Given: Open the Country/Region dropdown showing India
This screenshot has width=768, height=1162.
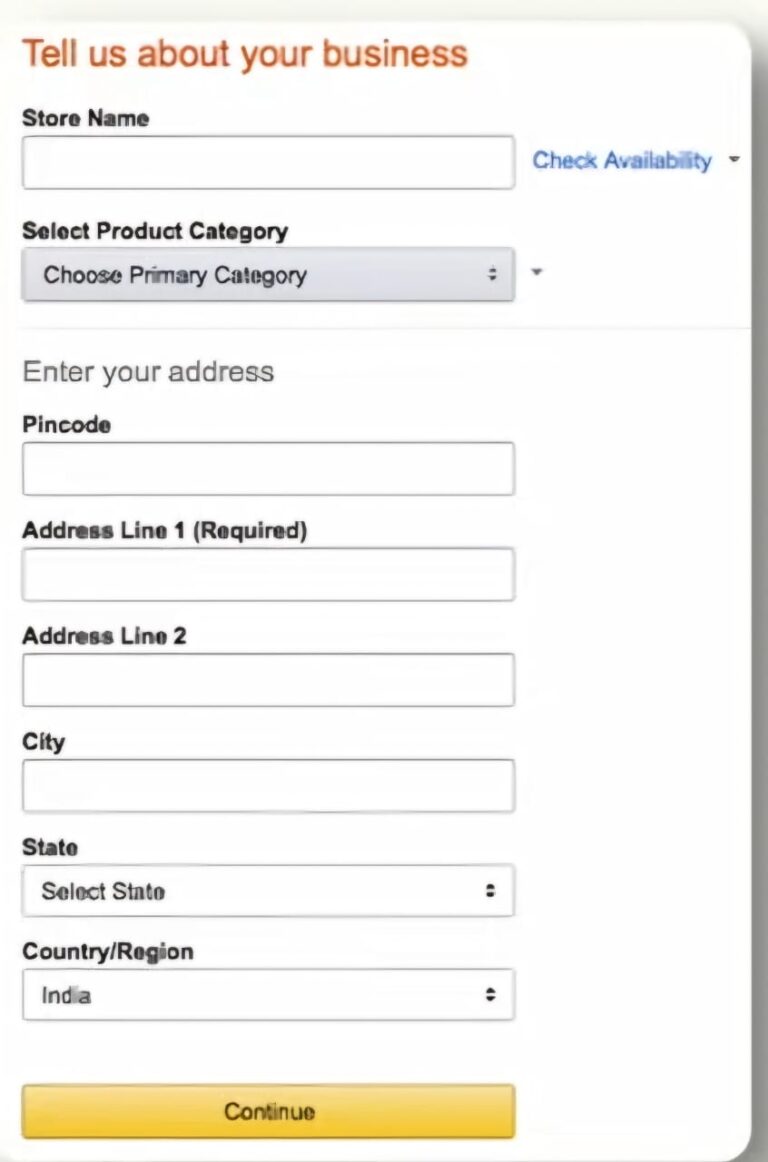Looking at the screenshot, I should tap(268, 995).
